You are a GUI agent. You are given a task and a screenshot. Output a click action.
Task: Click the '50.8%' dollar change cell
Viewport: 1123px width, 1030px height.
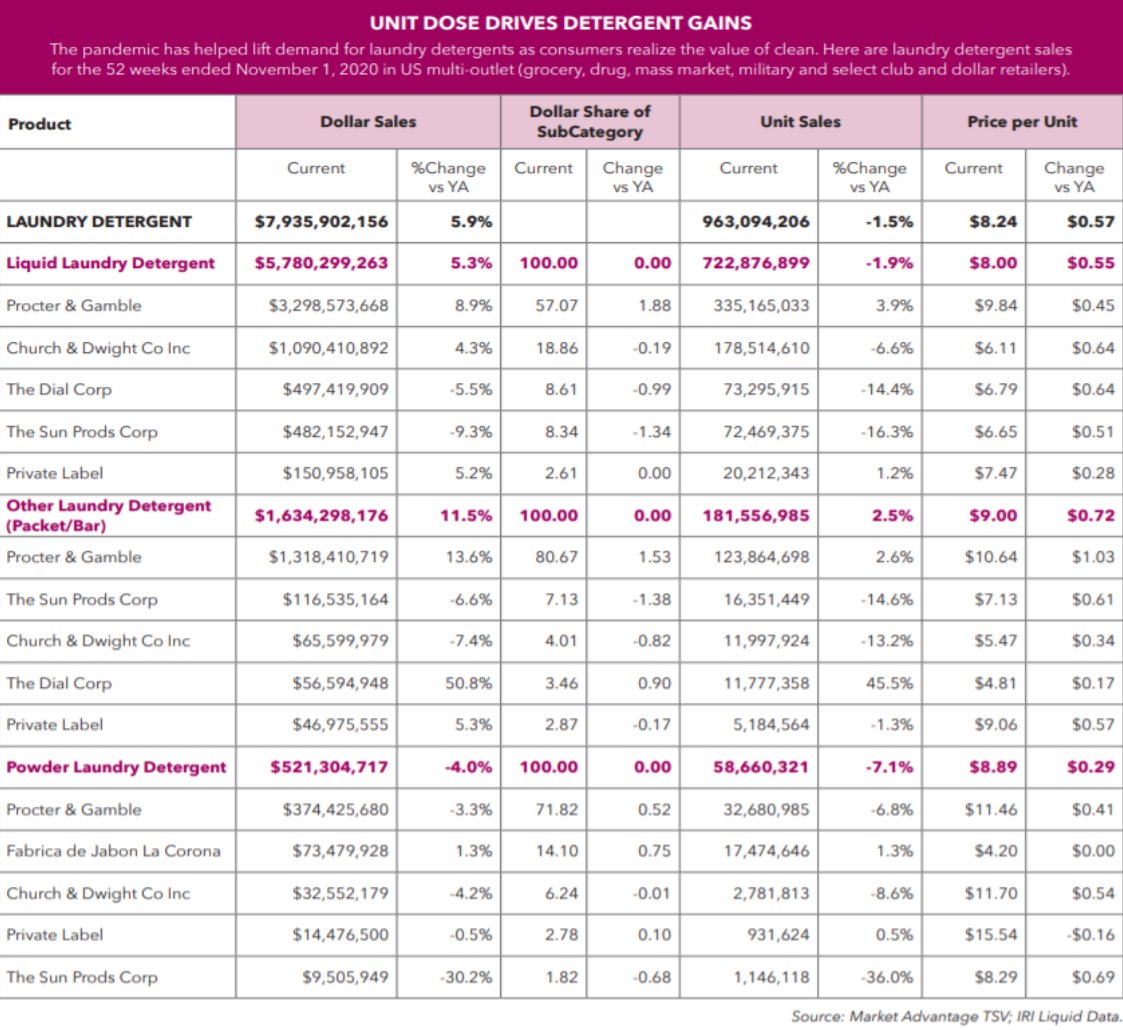point(468,683)
